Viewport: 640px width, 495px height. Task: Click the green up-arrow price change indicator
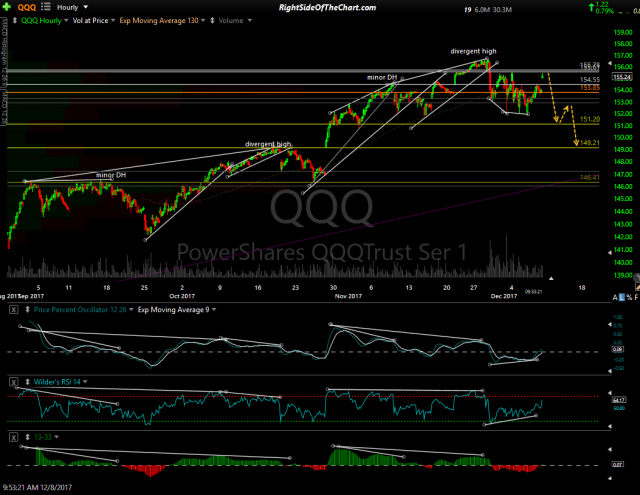[591, 7]
